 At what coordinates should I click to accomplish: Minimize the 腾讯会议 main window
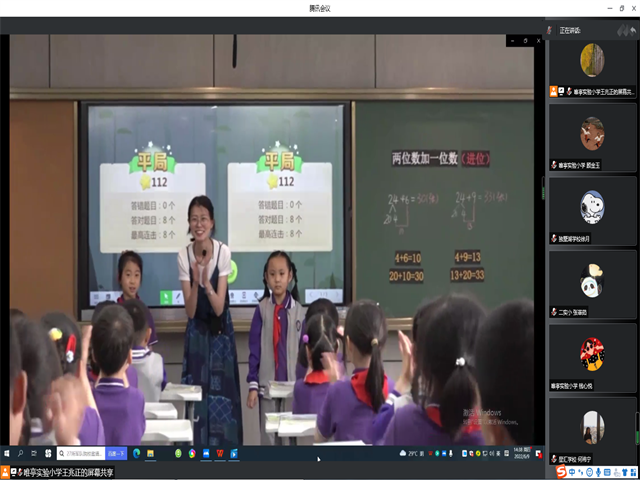610,8
